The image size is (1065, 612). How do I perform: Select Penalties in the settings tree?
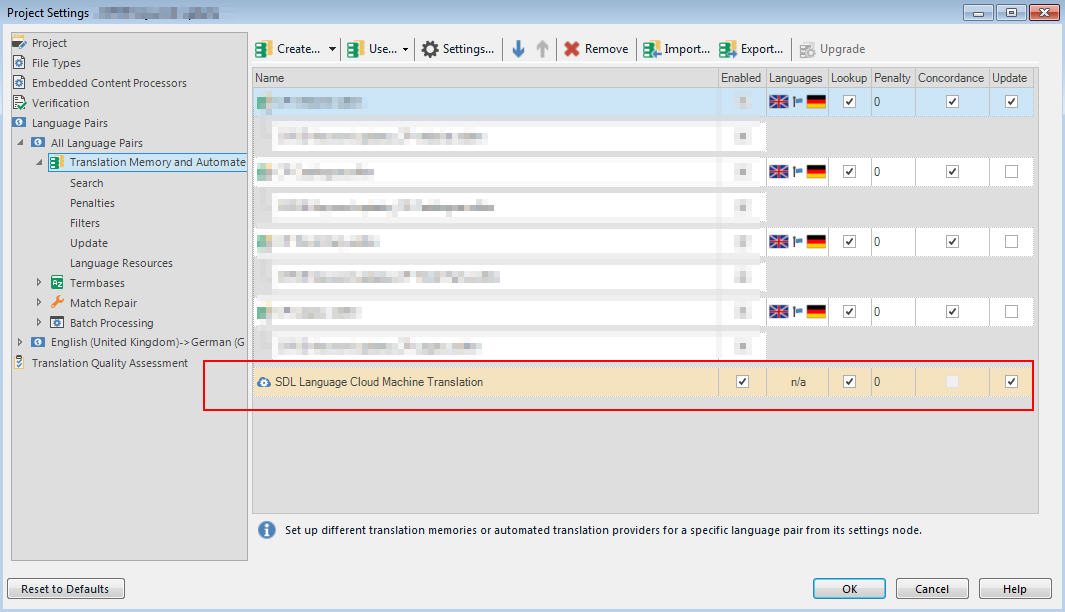click(x=92, y=203)
